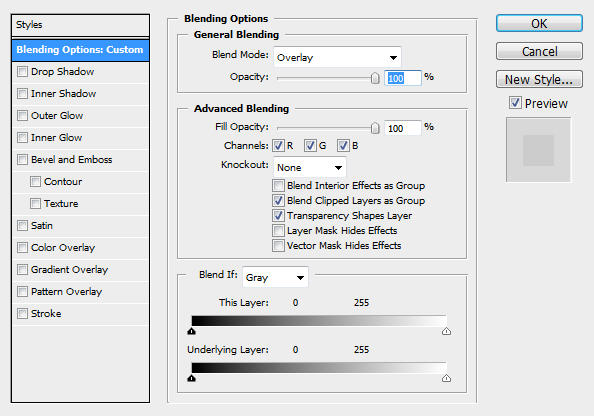Toggle the R channel checkbox
Image resolution: width=594 pixels, height=416 pixels.
[x=278, y=145]
